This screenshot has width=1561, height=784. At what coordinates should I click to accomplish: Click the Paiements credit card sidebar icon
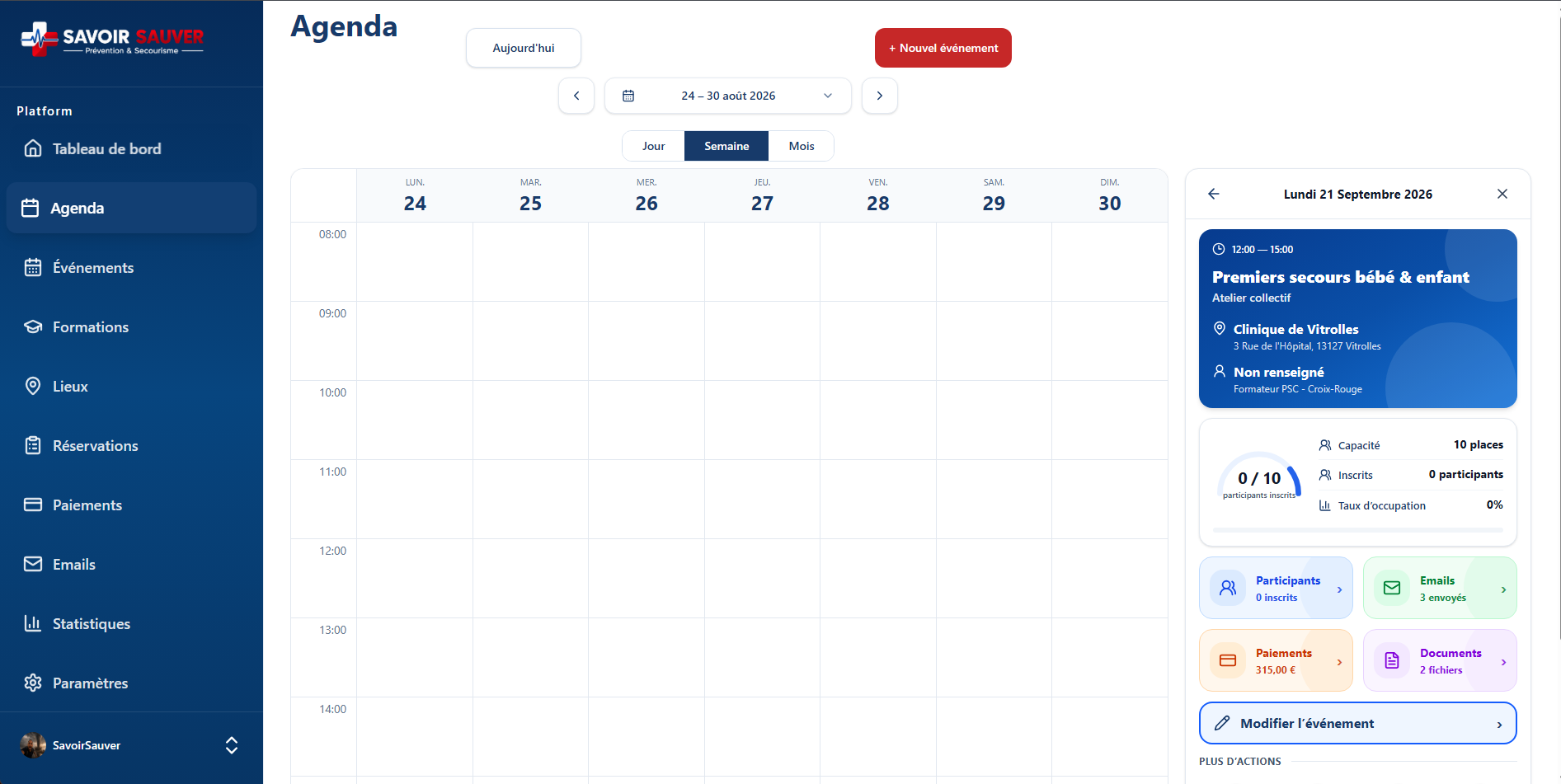point(33,505)
